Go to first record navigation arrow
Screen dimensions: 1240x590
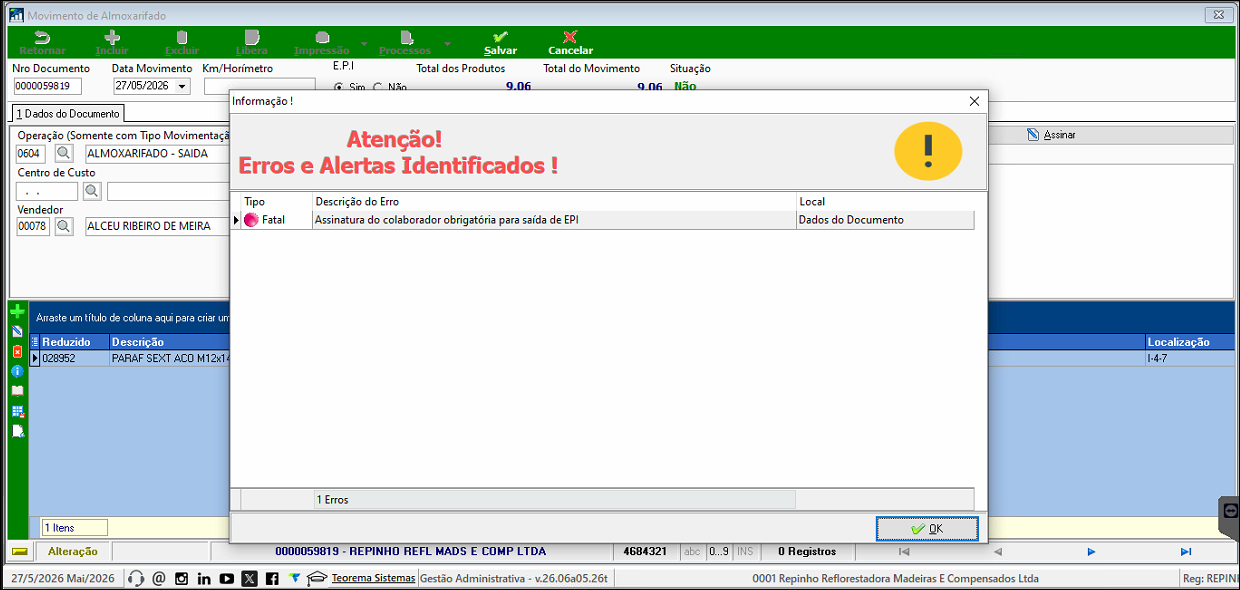click(x=904, y=551)
